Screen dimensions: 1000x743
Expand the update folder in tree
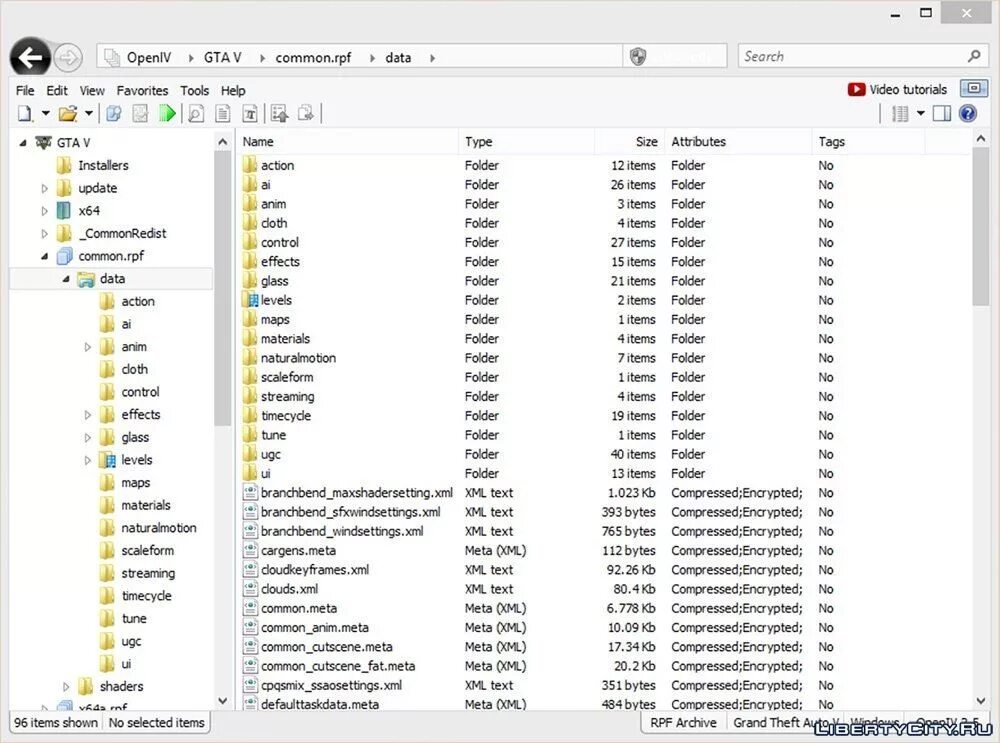[x=44, y=188]
